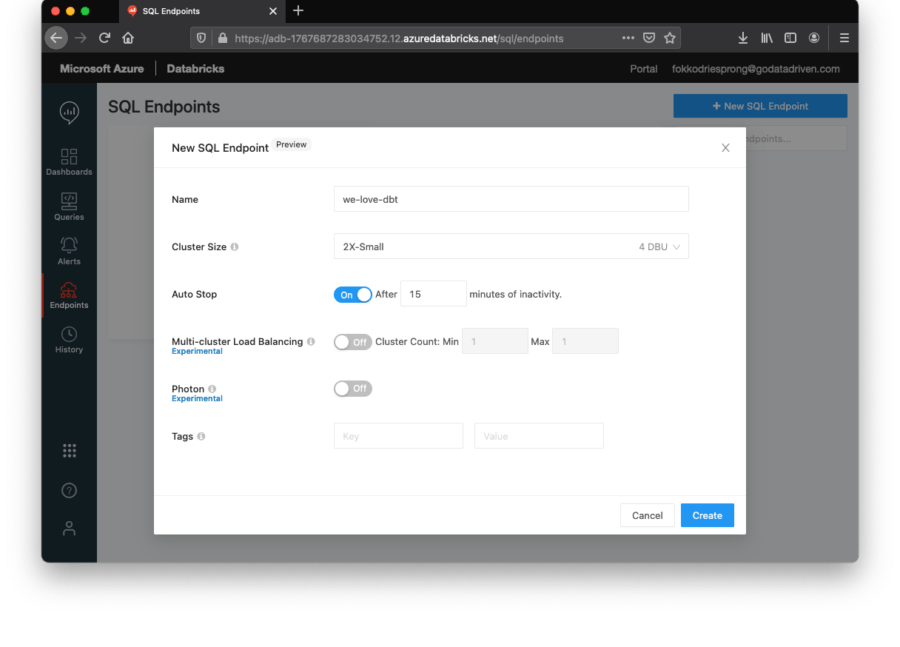Screen dimensions: 900x647
Task: Click the Microsoft Azure header label
Action: pos(102,68)
